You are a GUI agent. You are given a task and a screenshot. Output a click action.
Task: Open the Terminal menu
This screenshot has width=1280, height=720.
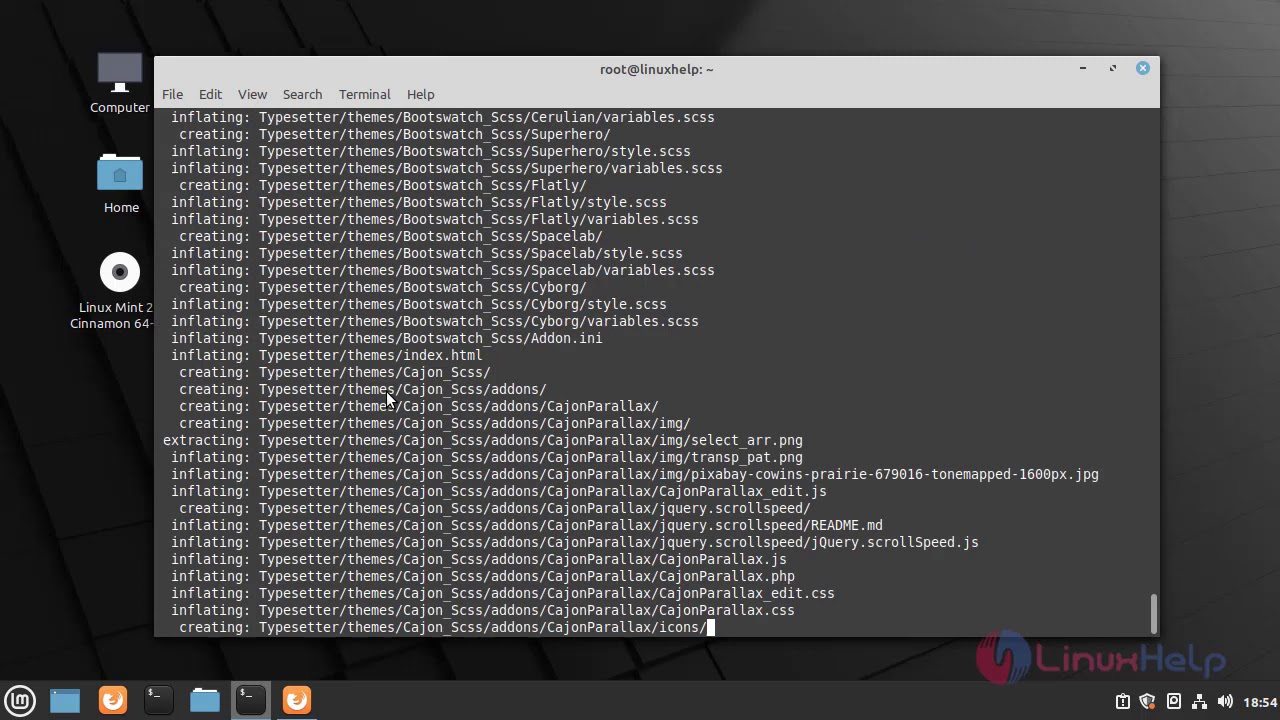(x=364, y=94)
